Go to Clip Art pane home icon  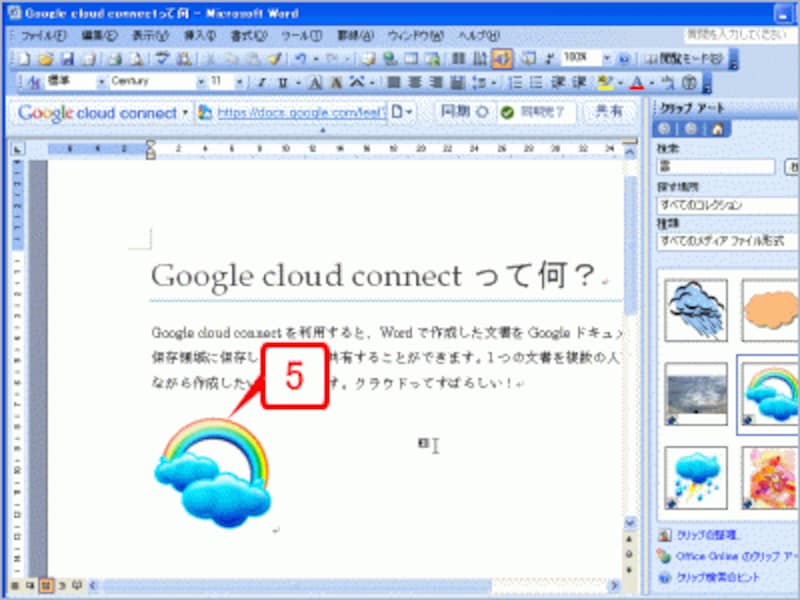717,129
